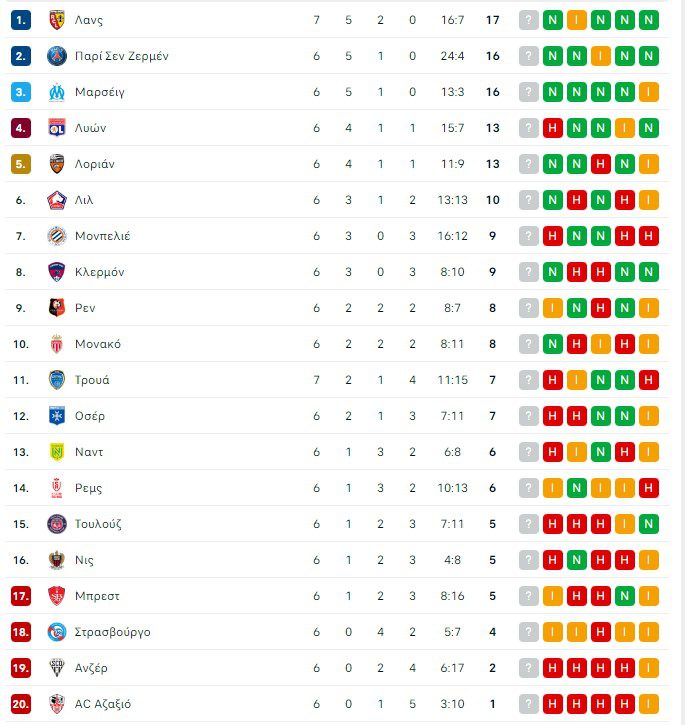Click the red relegation badge number 20
The image size is (685, 725).
[22, 704]
